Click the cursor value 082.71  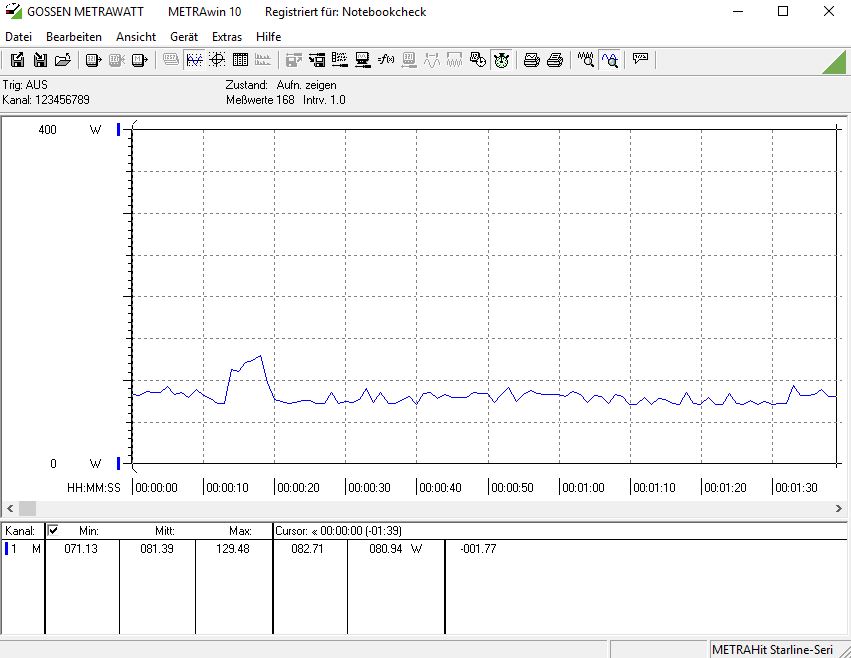coord(307,549)
